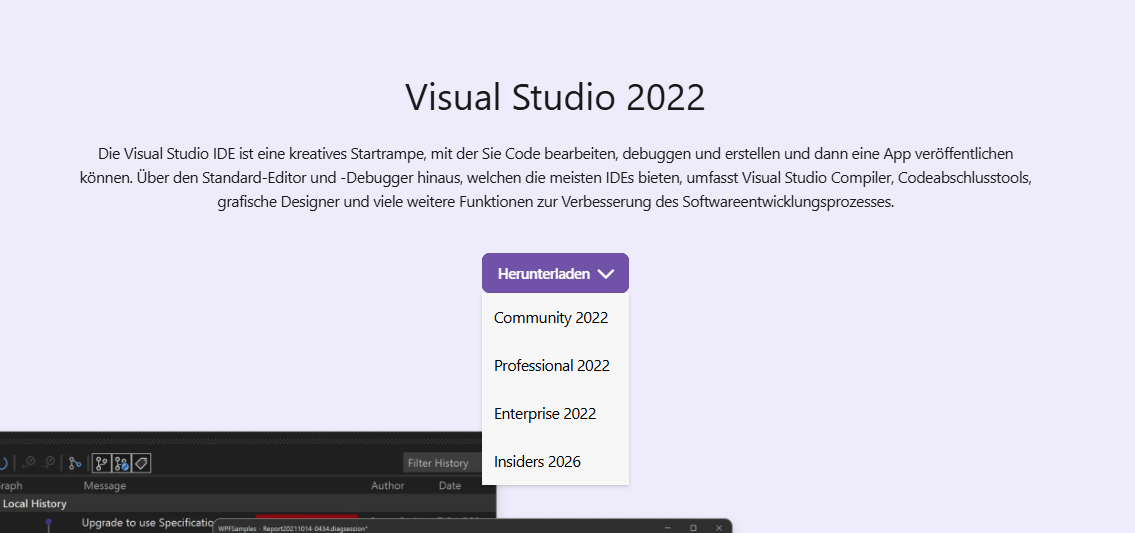The image size is (1135, 533).
Task: Click the Message column header
Action: pyautogui.click(x=105, y=486)
